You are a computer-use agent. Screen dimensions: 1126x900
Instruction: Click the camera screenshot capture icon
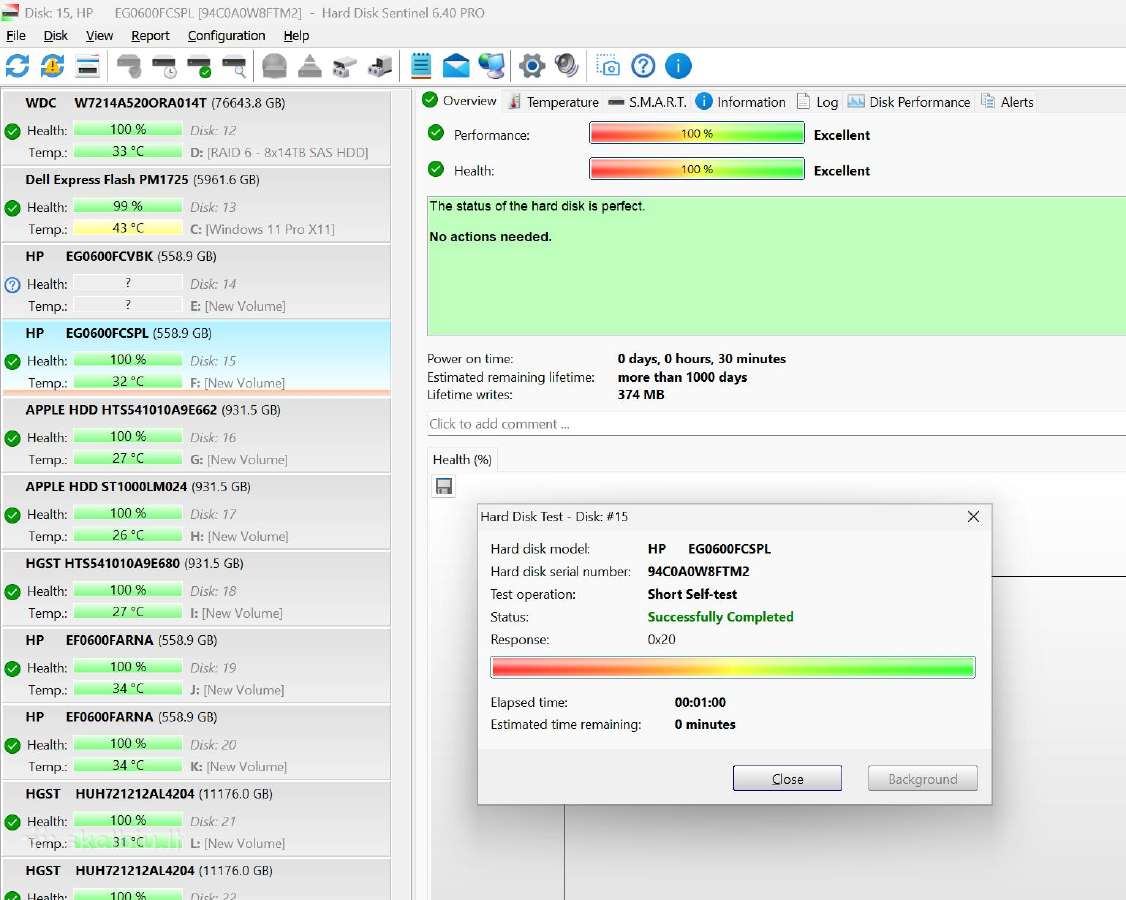608,66
